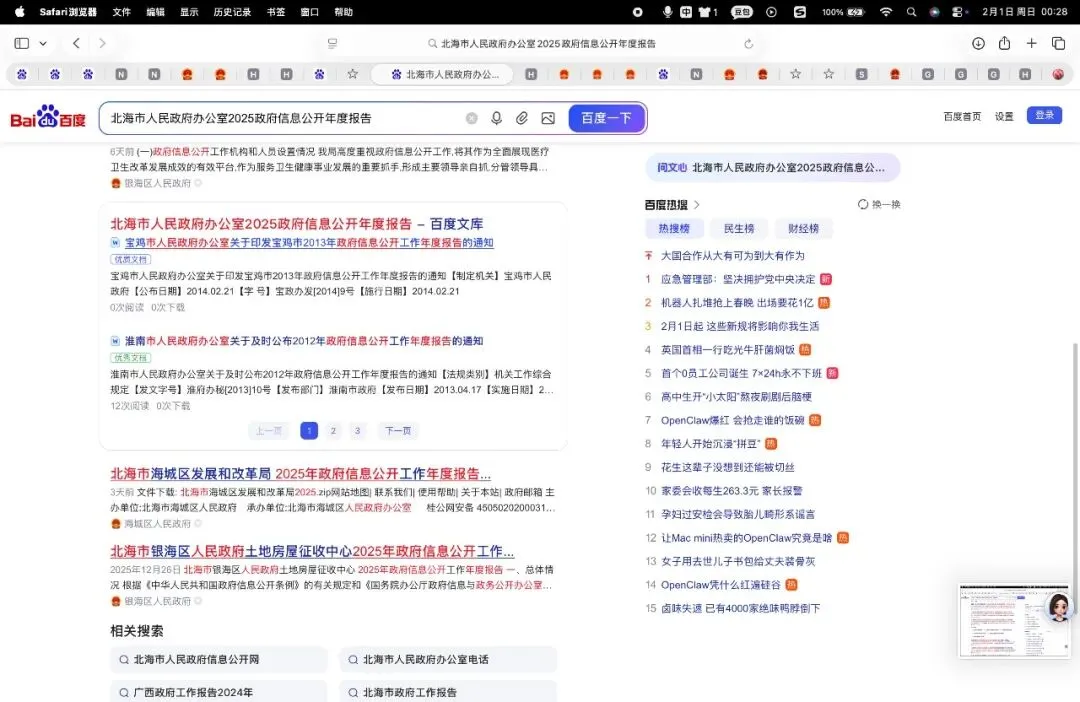Select related search 北海市政府工作报告
This screenshot has height=702, width=1080.
[x=448, y=692]
